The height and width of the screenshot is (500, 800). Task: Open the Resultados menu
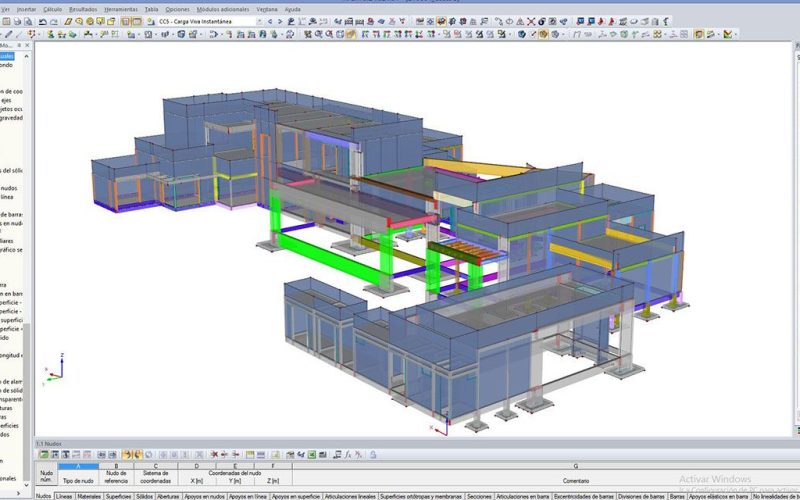tap(83, 9)
